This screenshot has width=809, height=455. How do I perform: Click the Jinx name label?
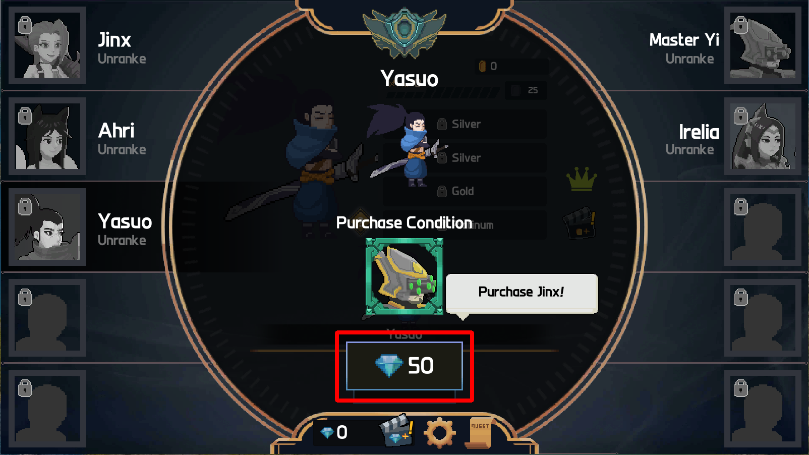point(115,40)
